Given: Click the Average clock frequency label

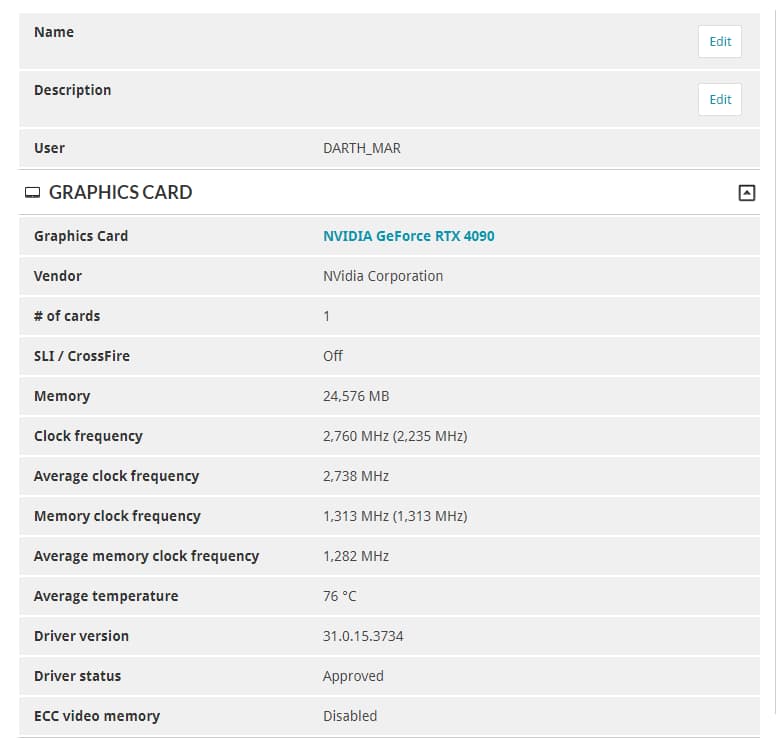Looking at the screenshot, I should point(116,476).
